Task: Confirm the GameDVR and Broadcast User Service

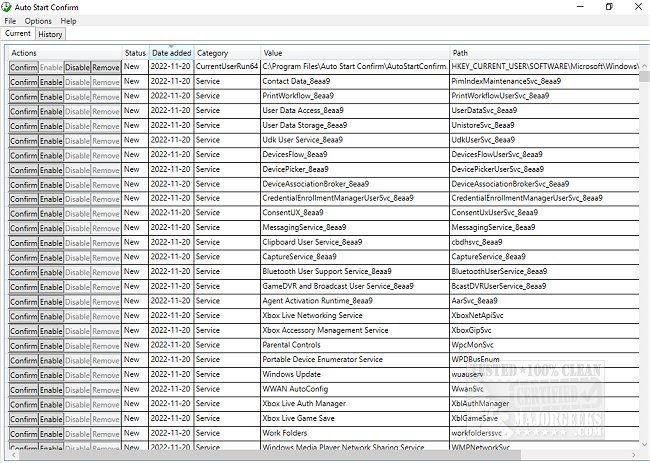Action: pos(24,287)
